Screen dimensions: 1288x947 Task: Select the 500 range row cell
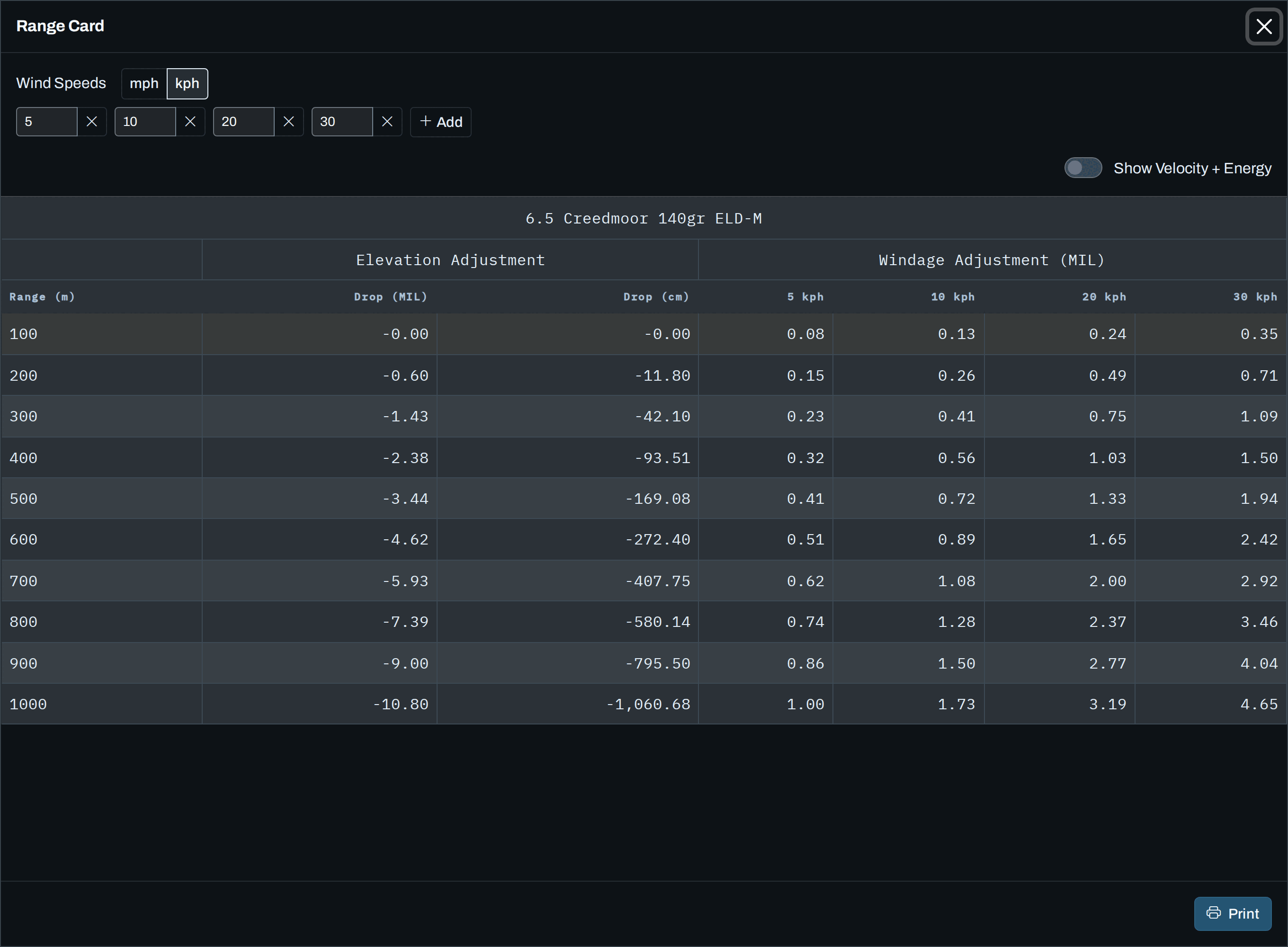click(x=102, y=499)
